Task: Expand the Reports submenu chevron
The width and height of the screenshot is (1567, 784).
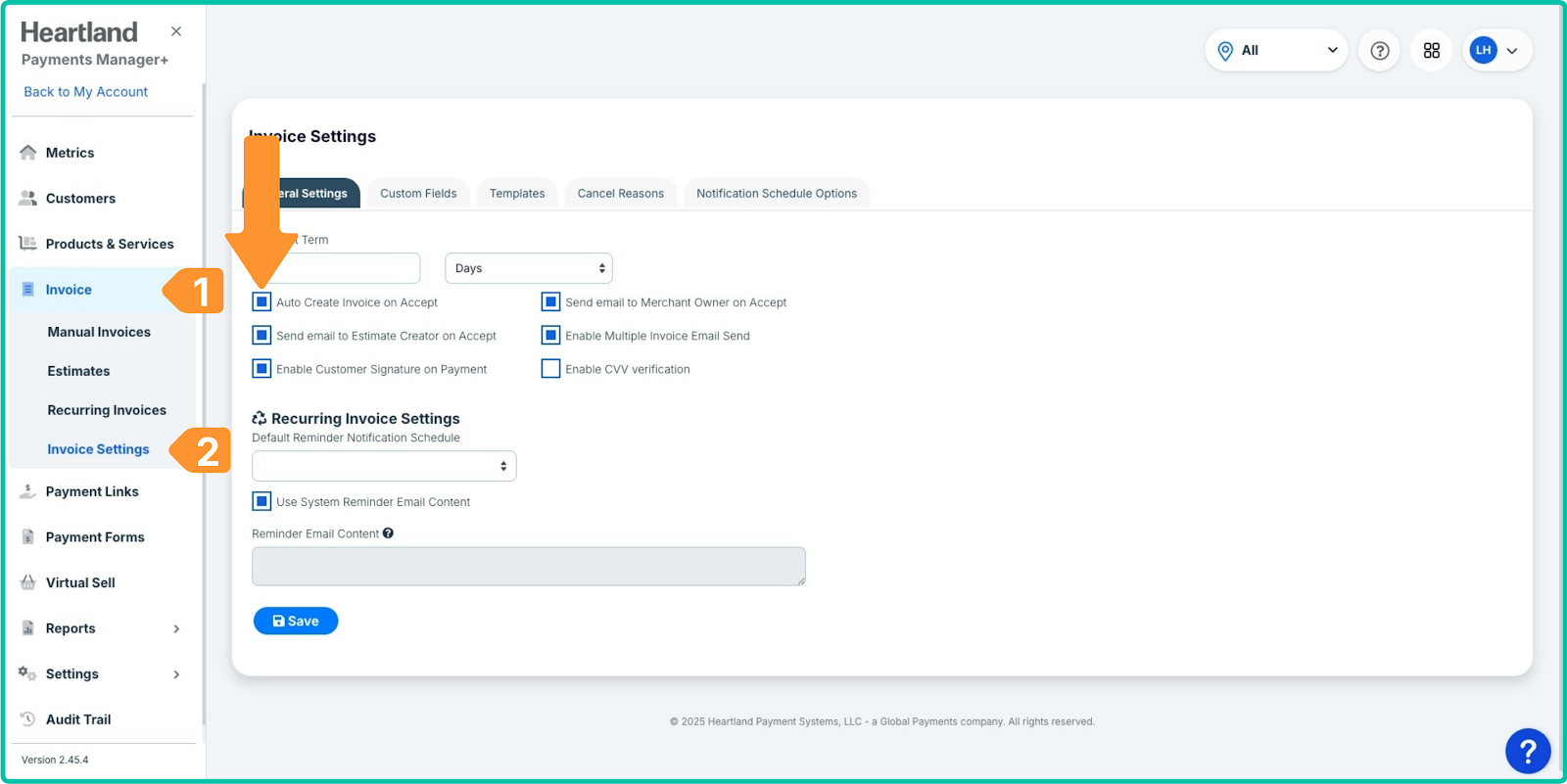Action: point(176,628)
